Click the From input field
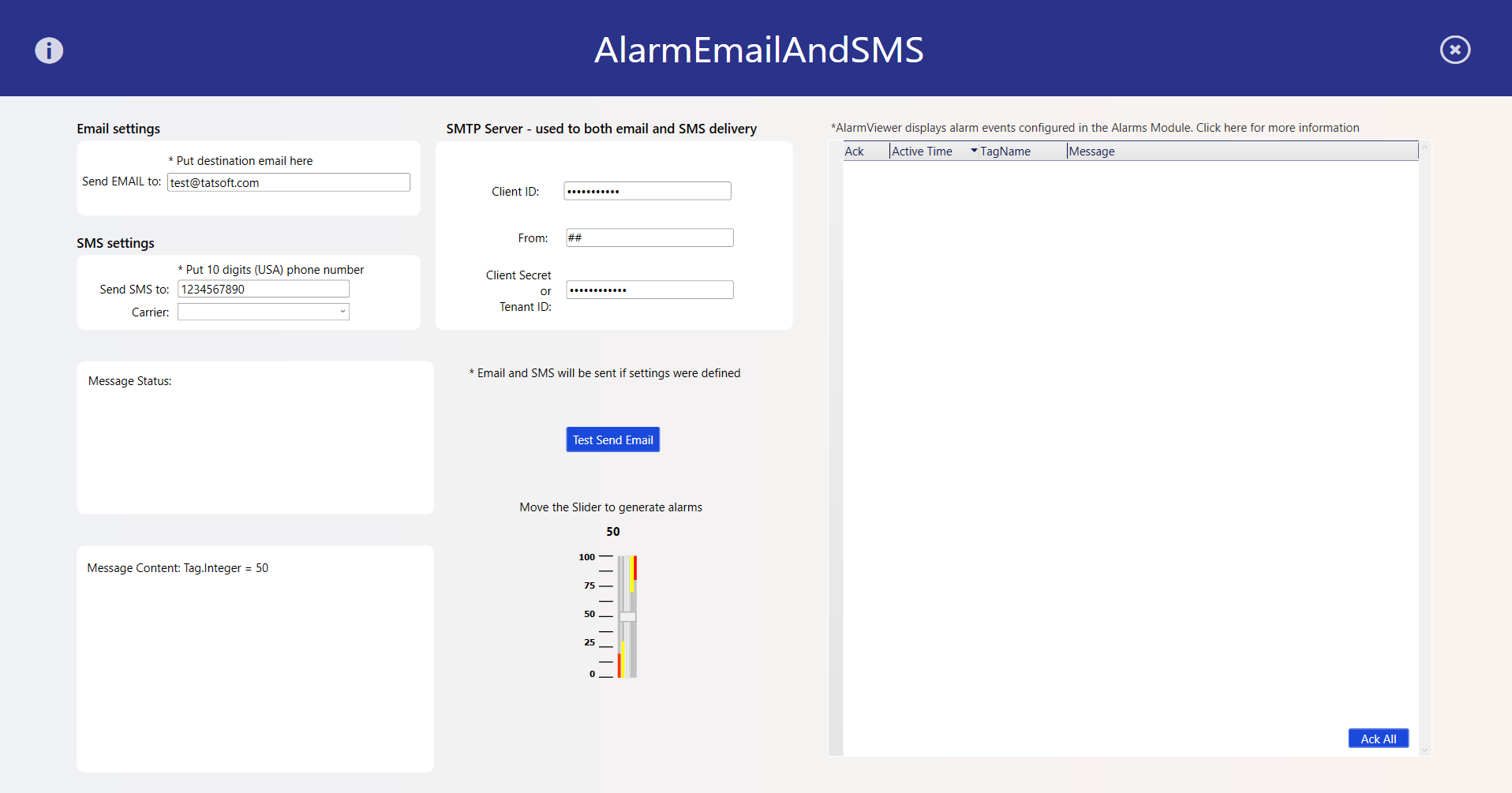 pos(649,238)
